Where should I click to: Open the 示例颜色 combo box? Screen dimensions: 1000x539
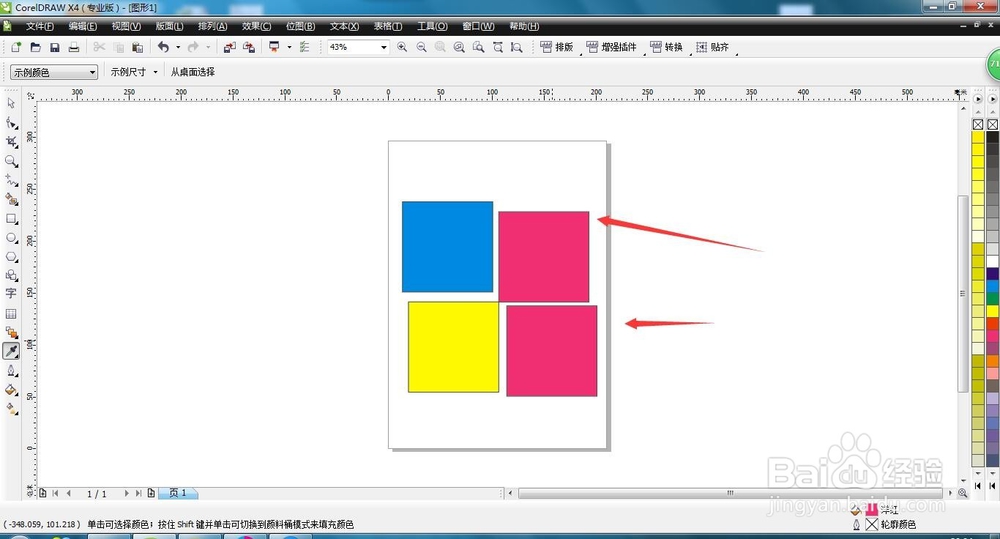coord(54,72)
